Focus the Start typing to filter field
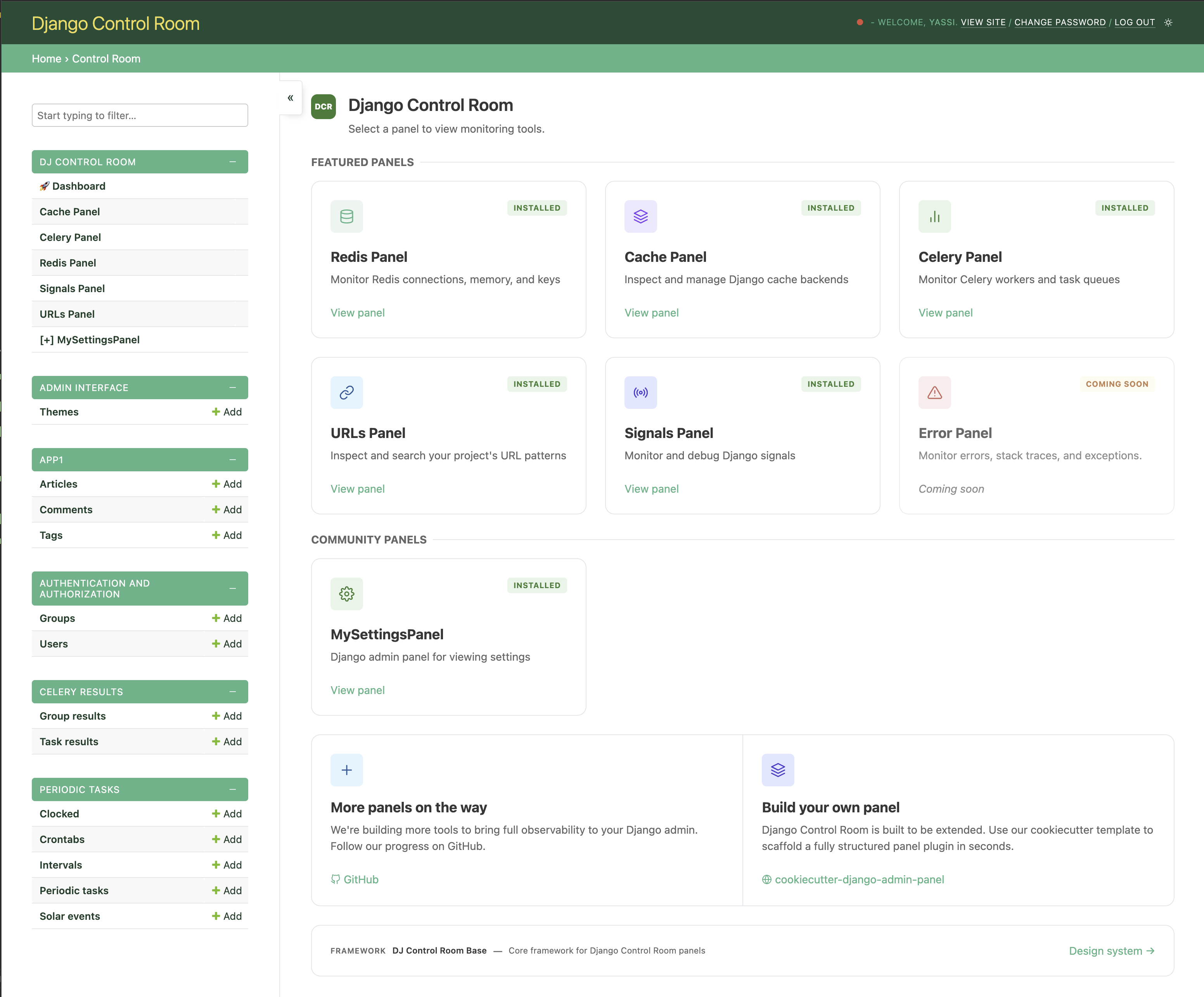1204x997 pixels. coord(140,115)
